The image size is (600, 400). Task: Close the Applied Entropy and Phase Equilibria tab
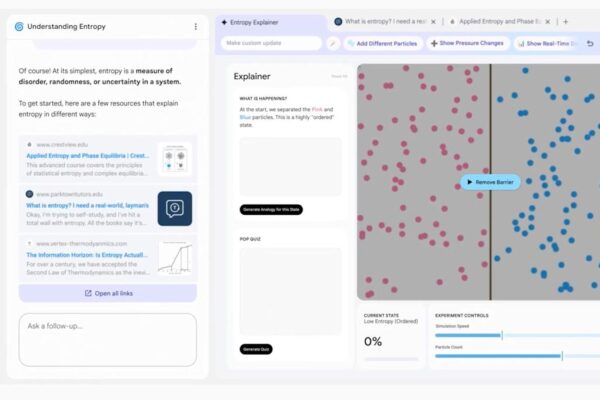tap(551, 21)
